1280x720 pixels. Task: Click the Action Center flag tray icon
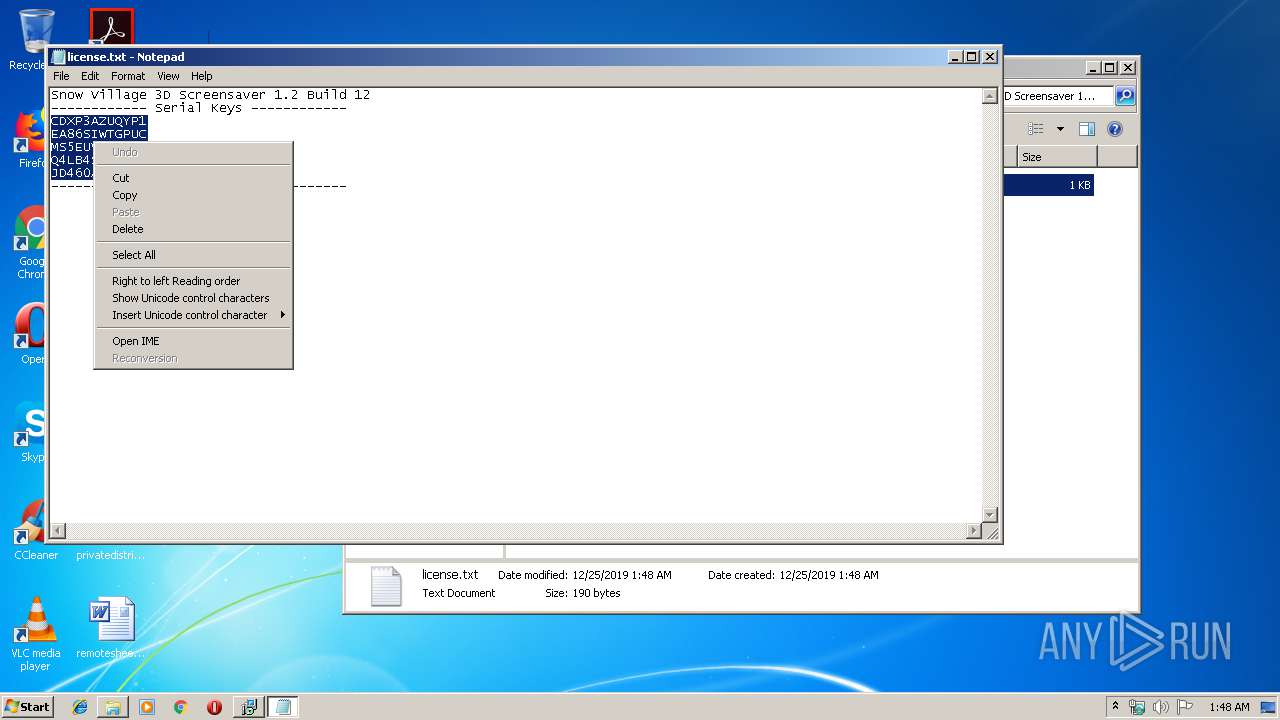pos(1185,707)
